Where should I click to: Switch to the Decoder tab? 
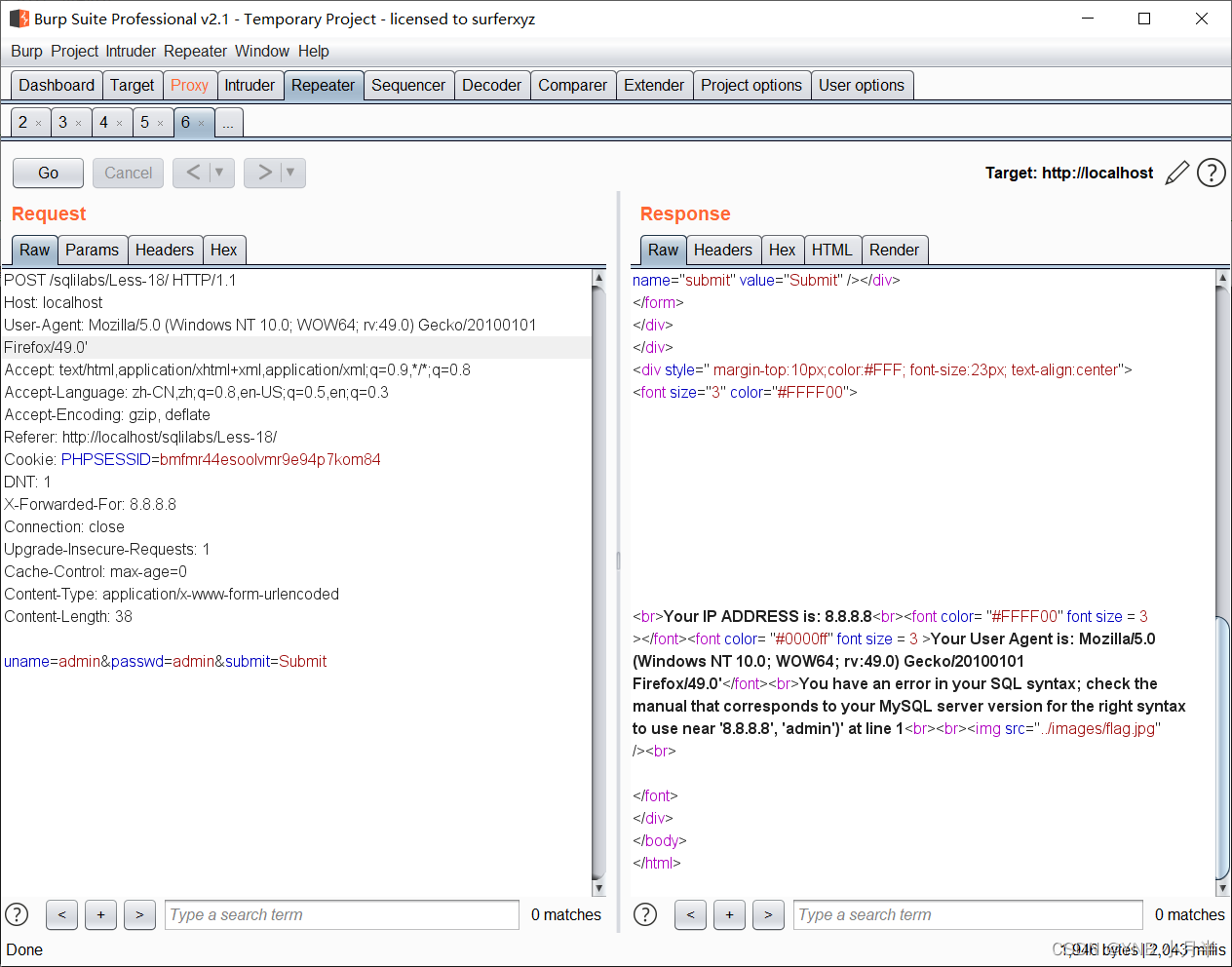coord(491,85)
